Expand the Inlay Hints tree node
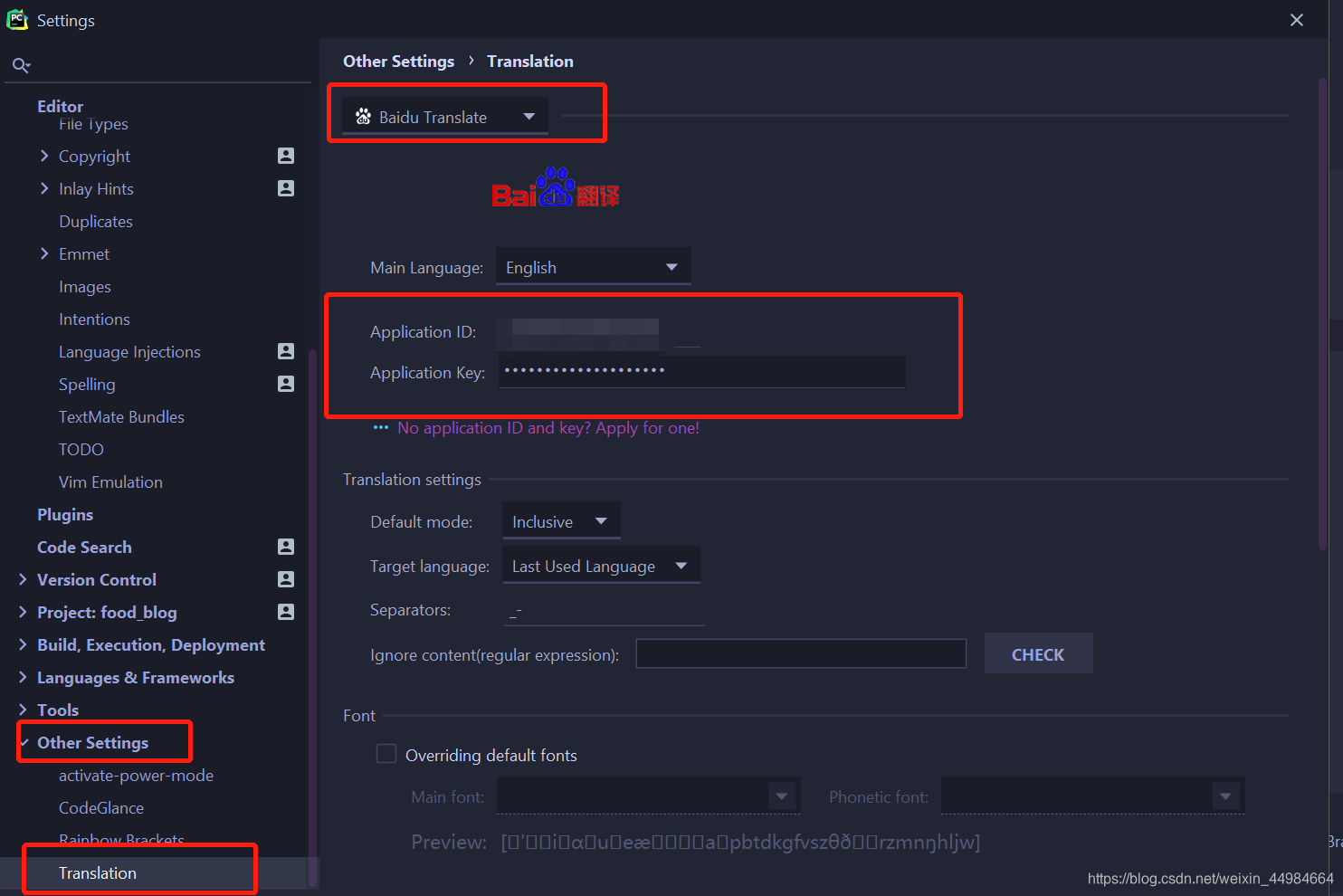This screenshot has width=1343, height=896. tap(44, 188)
